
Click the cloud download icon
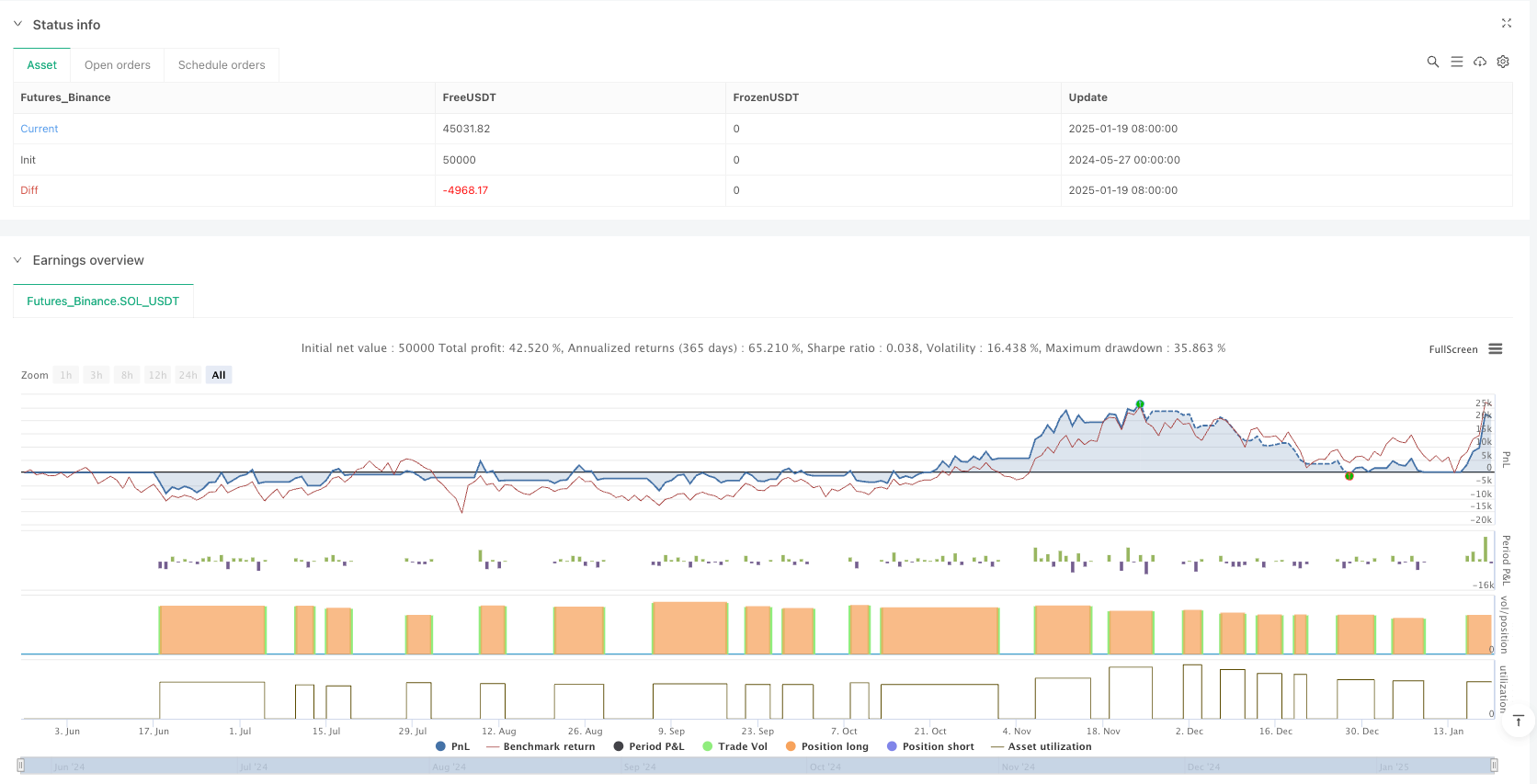(1480, 62)
